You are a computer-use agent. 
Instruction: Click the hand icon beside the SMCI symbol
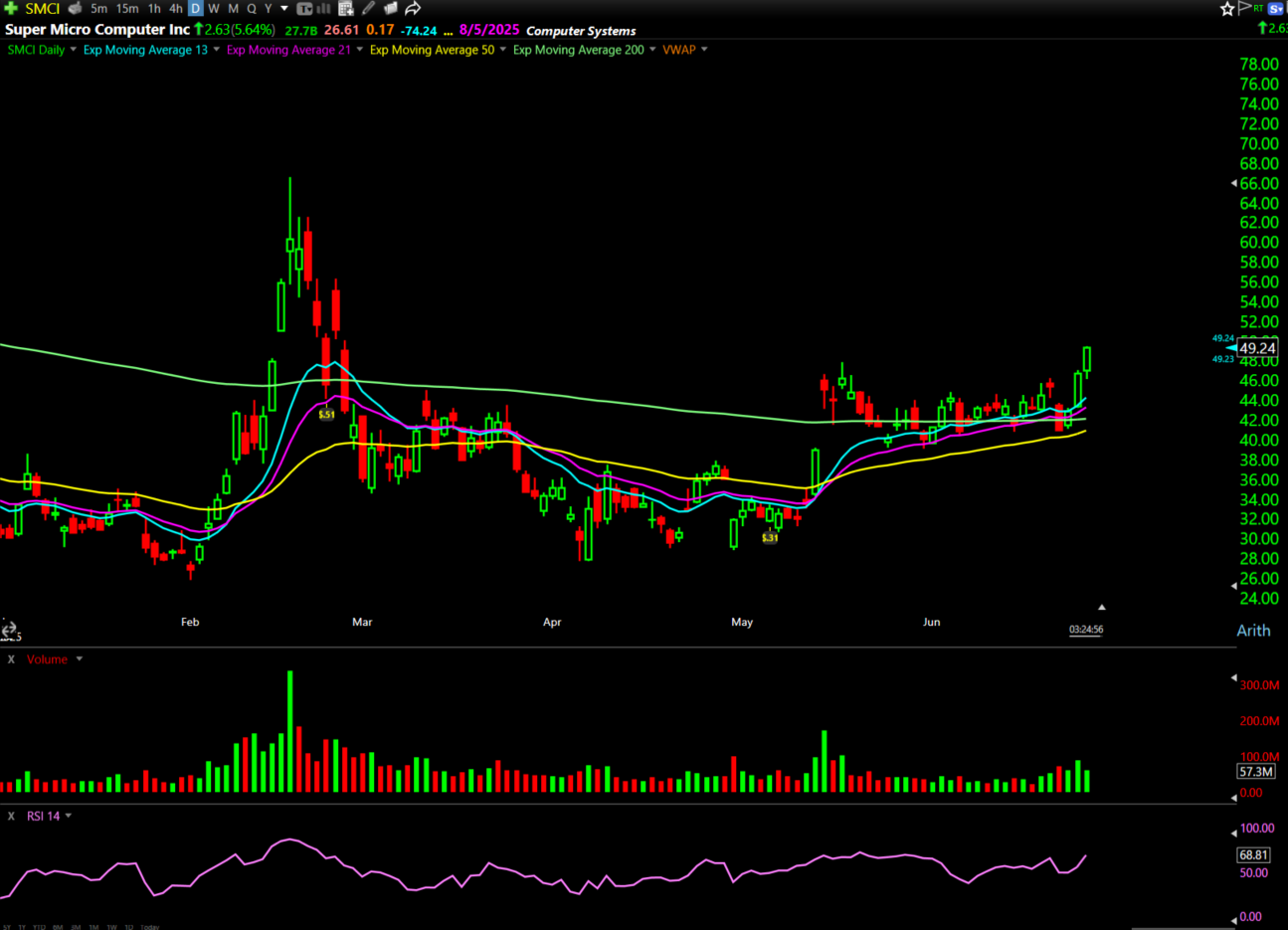75,8
